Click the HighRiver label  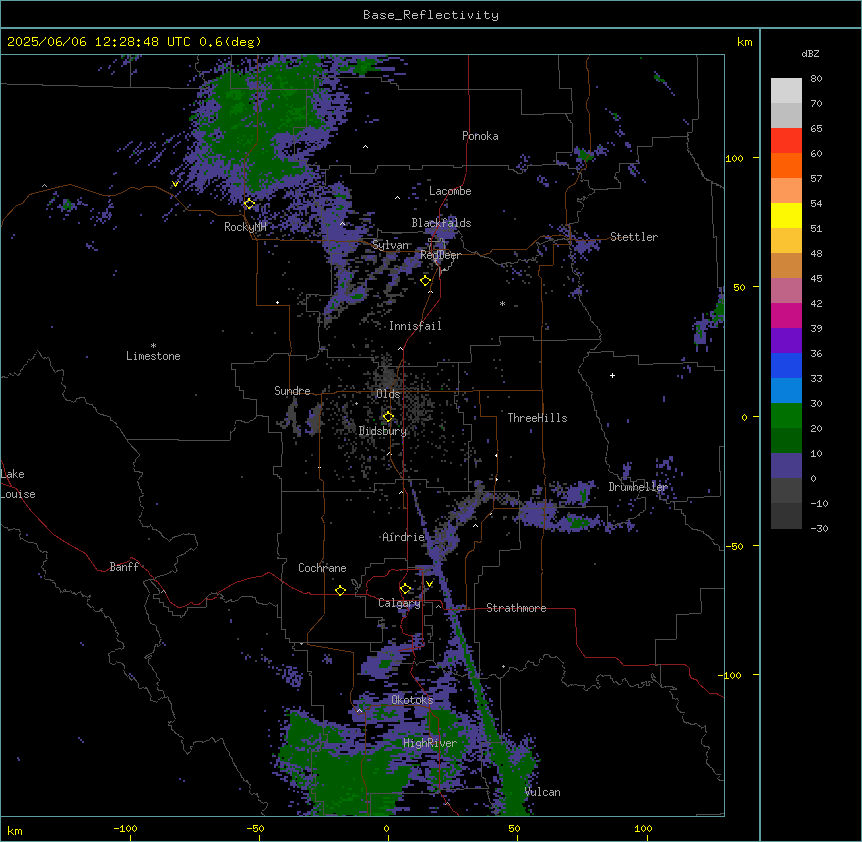429,743
